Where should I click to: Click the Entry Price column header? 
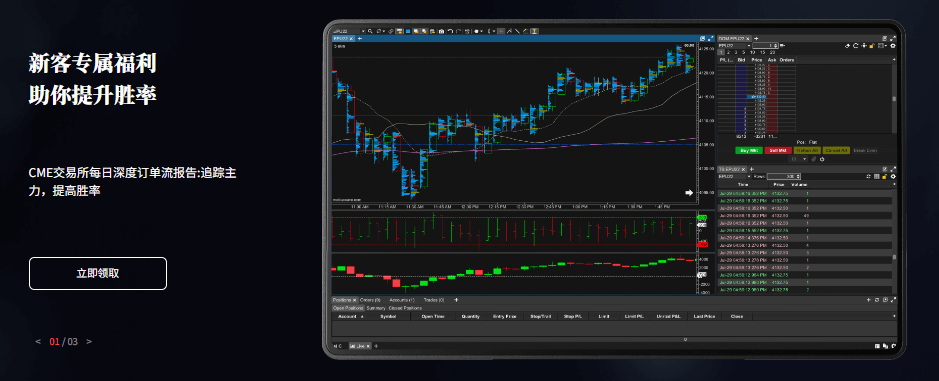tap(504, 316)
